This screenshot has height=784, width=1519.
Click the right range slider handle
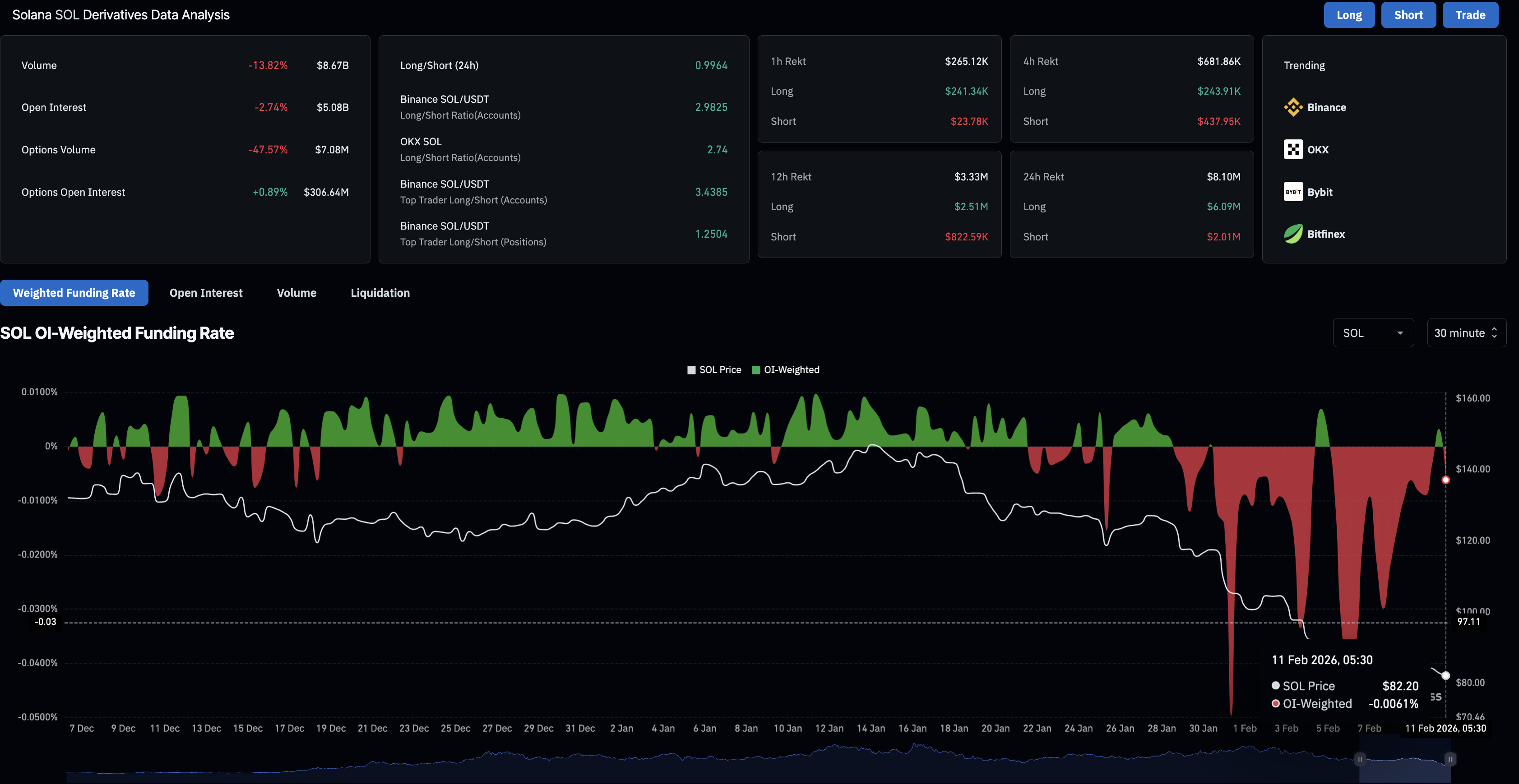(x=1450, y=759)
